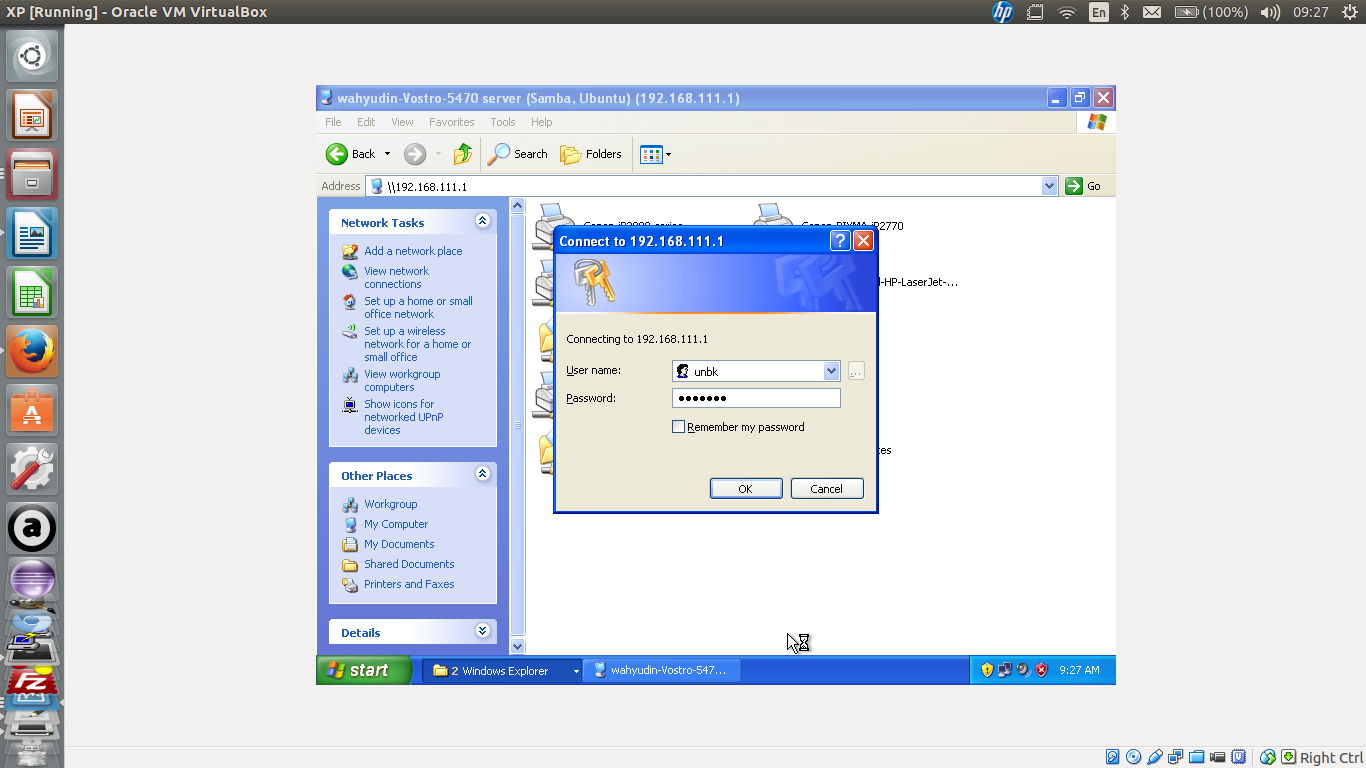Open the sound volume indicator
1366x768 pixels.
point(1270,12)
